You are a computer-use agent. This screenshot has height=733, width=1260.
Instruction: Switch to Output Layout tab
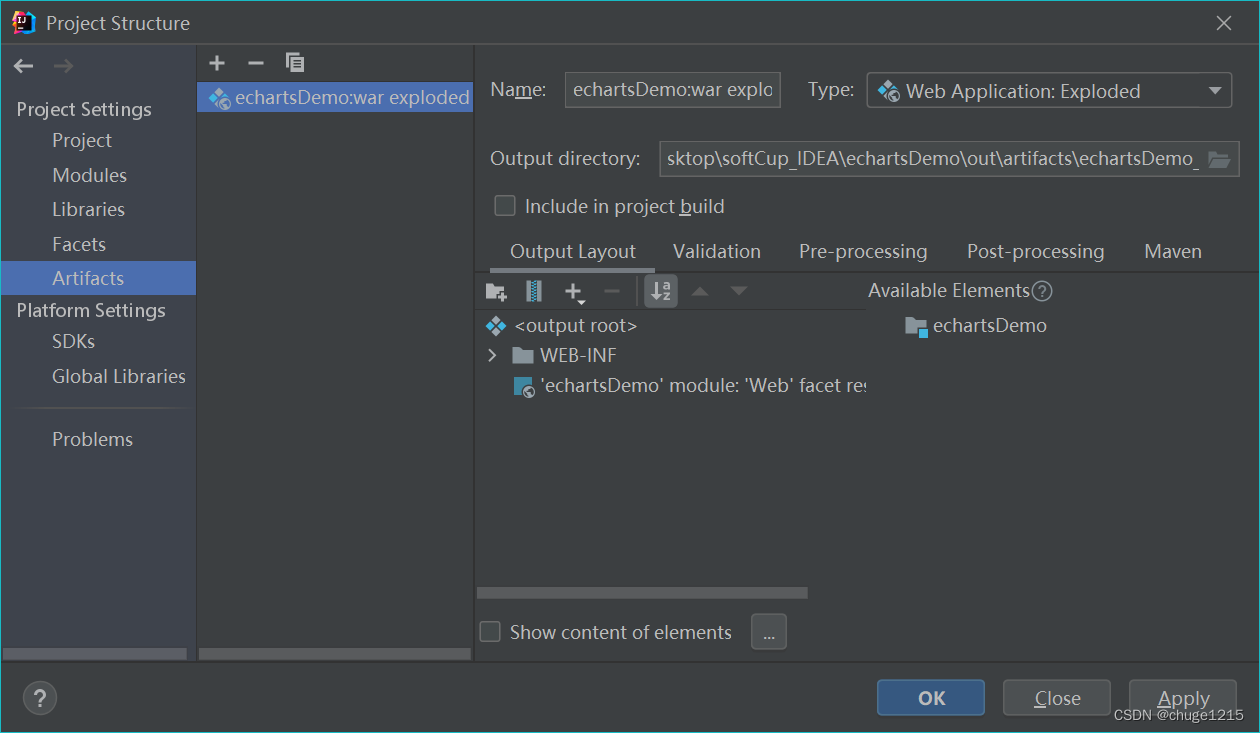573,251
